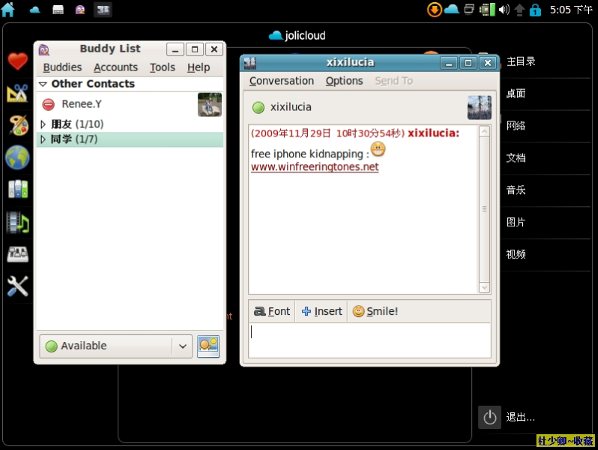The width and height of the screenshot is (598, 450).
Task: Click the red heart favorites icon in sidebar
Action: pos(18,61)
